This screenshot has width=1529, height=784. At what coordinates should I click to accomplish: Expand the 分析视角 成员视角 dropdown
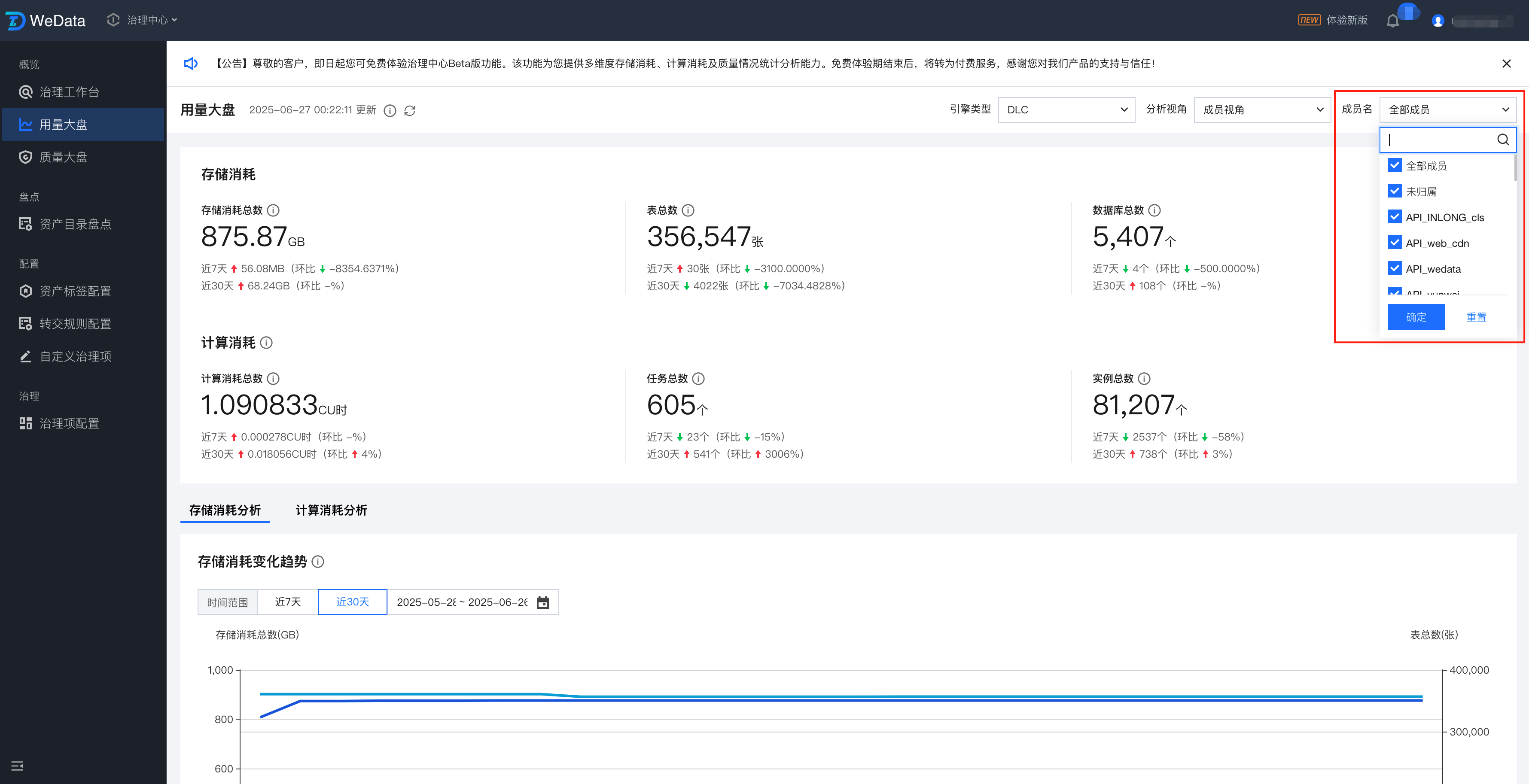(1262, 110)
